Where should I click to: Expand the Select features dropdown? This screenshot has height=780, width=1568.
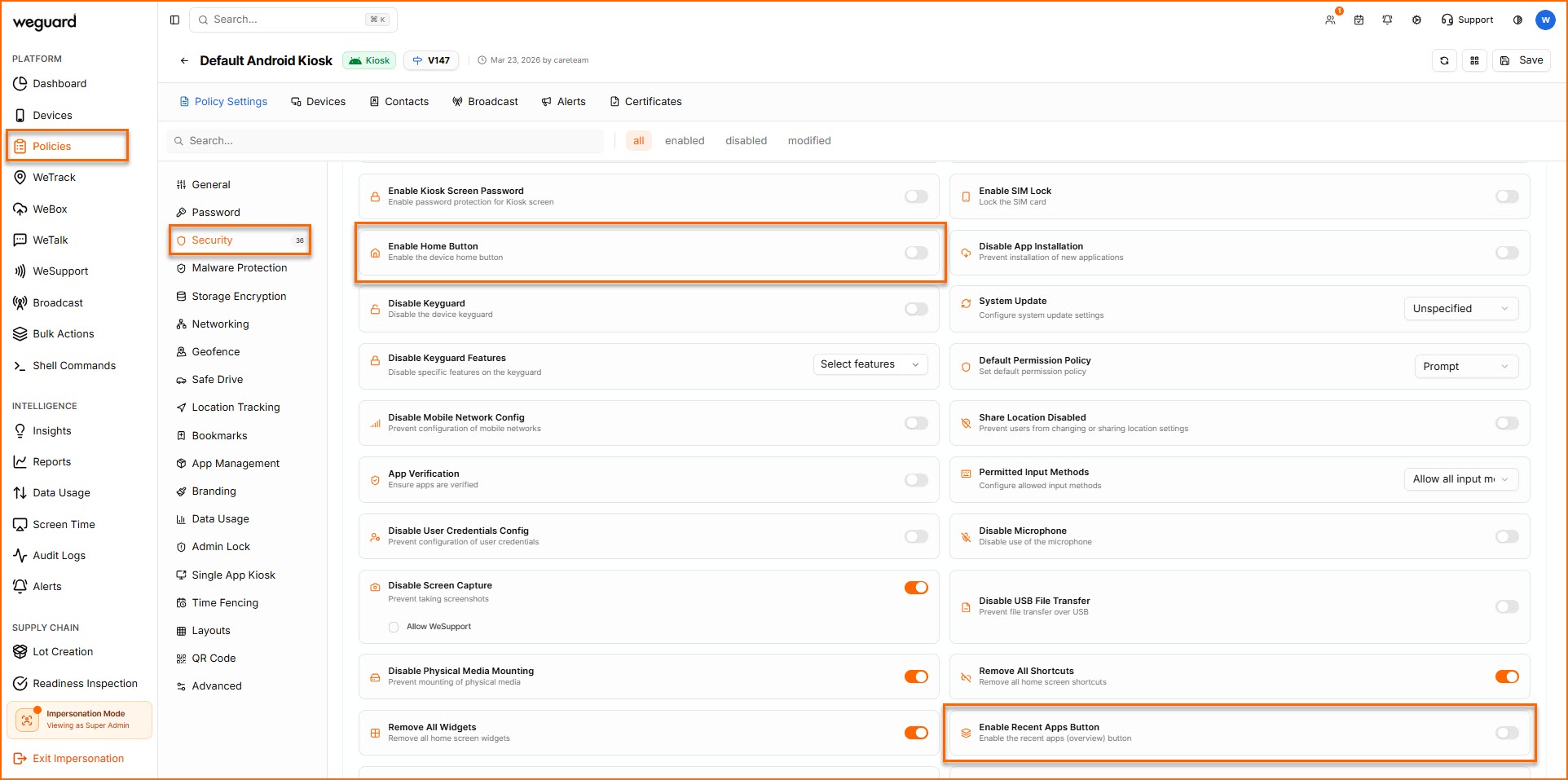[x=870, y=364]
